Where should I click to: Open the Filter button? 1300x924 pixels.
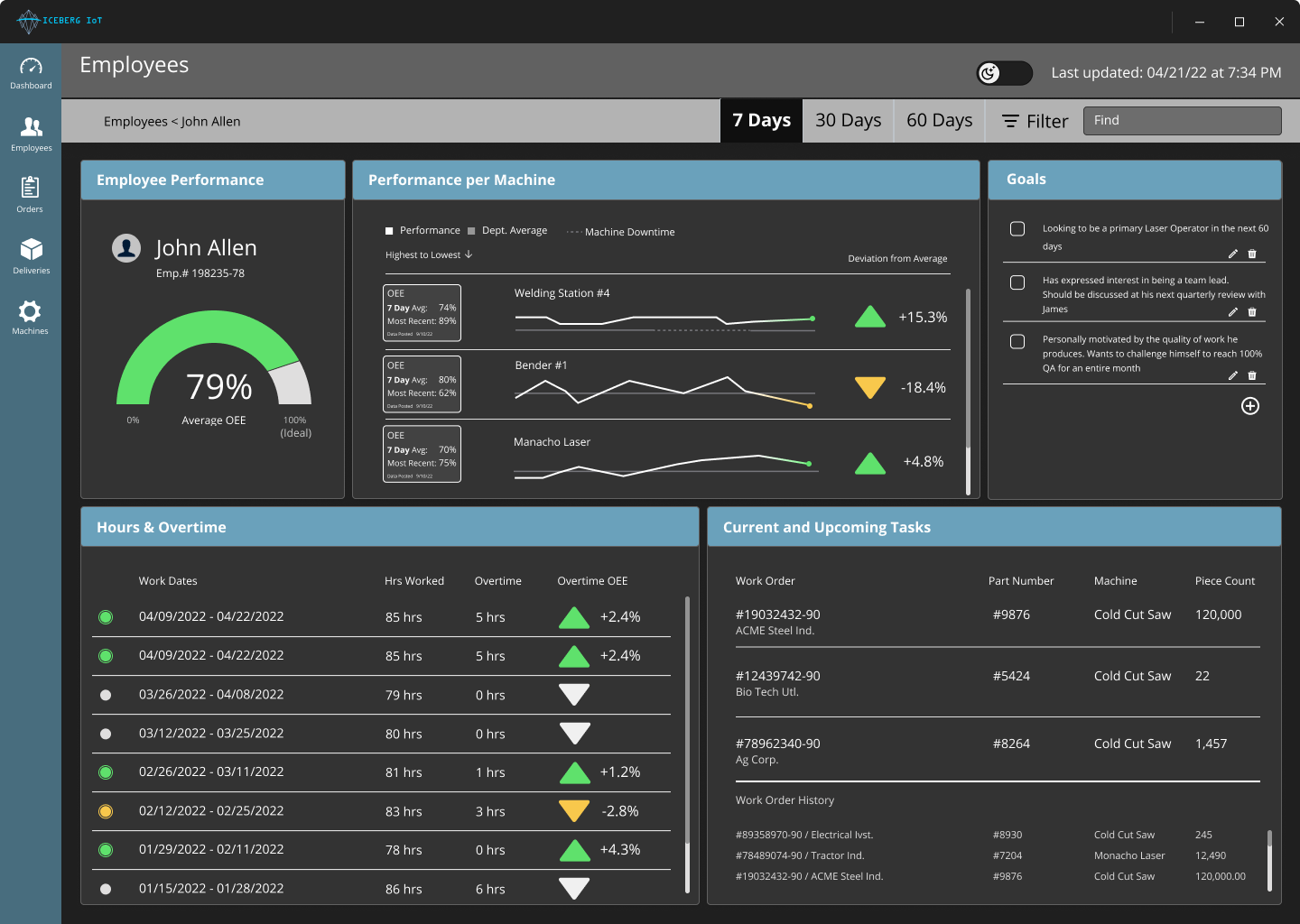click(x=1035, y=121)
